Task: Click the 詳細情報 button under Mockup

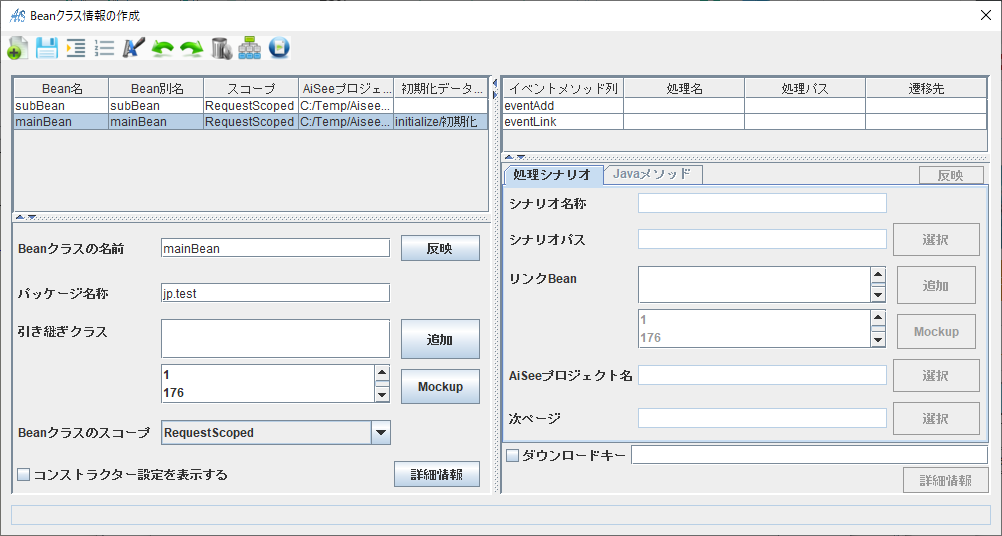Action: point(436,475)
